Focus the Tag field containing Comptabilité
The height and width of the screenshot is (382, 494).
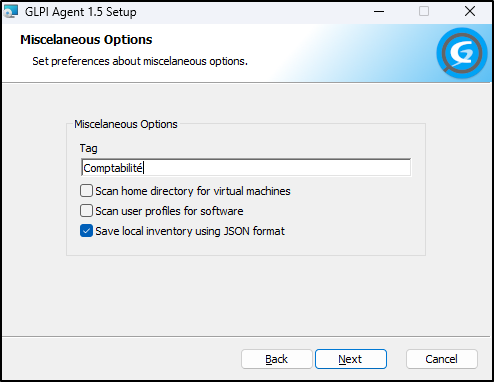246,167
